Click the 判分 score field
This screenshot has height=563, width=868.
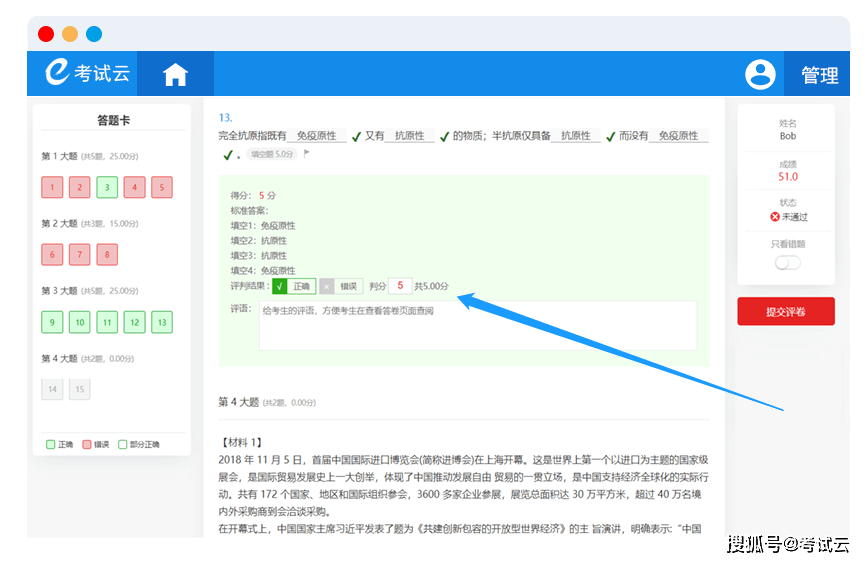[x=400, y=286]
